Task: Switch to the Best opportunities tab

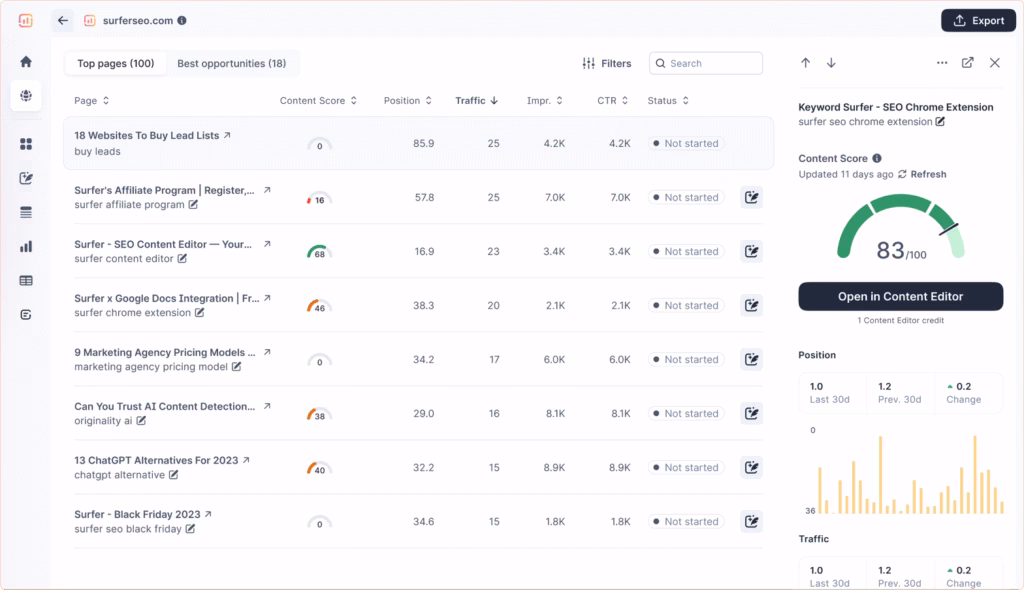Action: [x=232, y=62]
